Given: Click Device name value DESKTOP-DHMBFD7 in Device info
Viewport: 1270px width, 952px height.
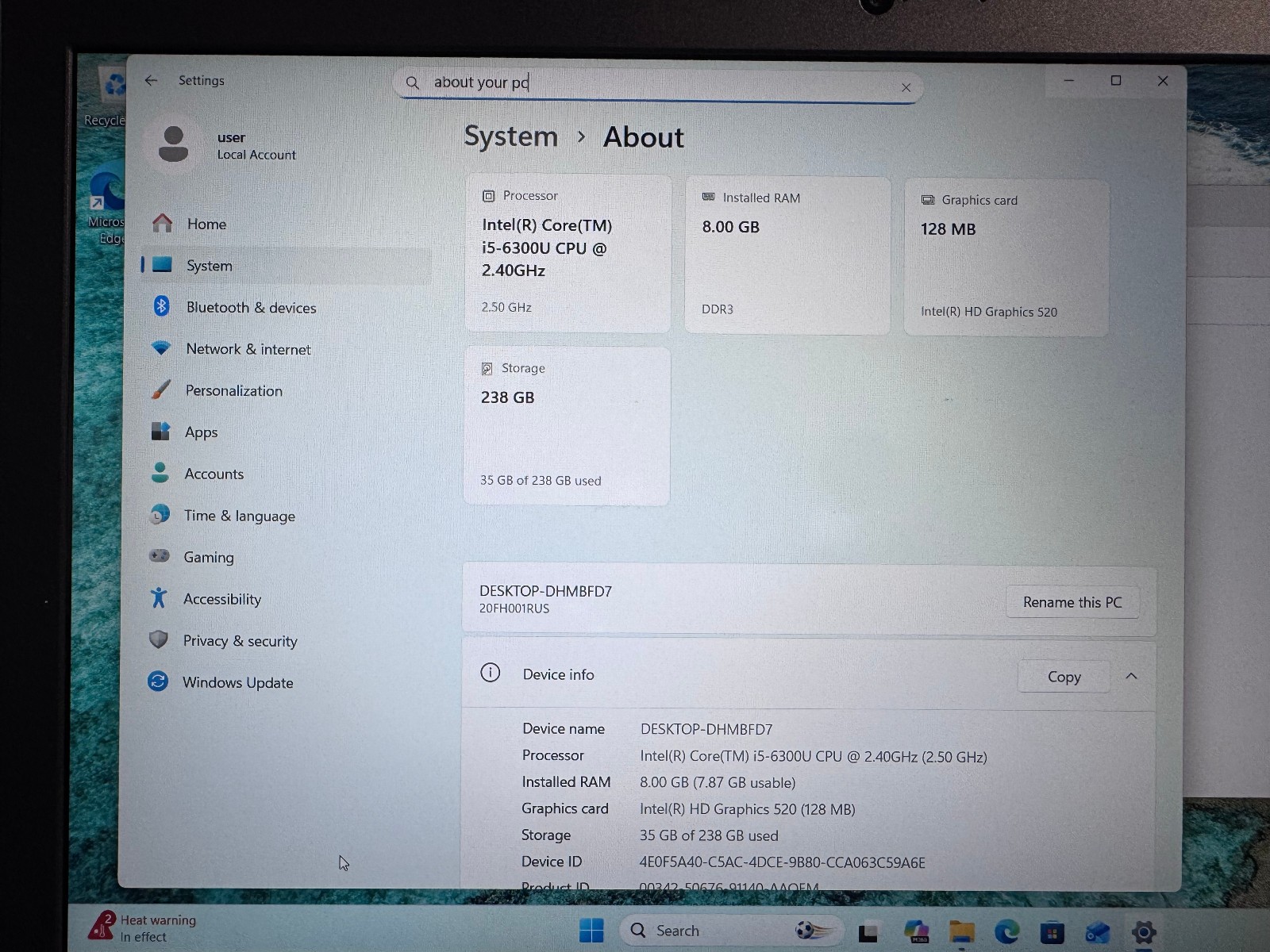Looking at the screenshot, I should pos(706,729).
